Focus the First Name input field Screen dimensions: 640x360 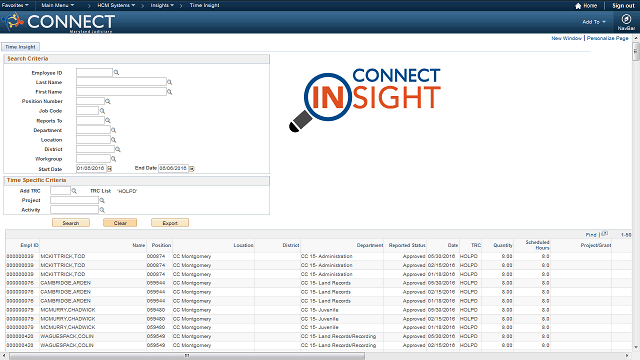point(121,92)
